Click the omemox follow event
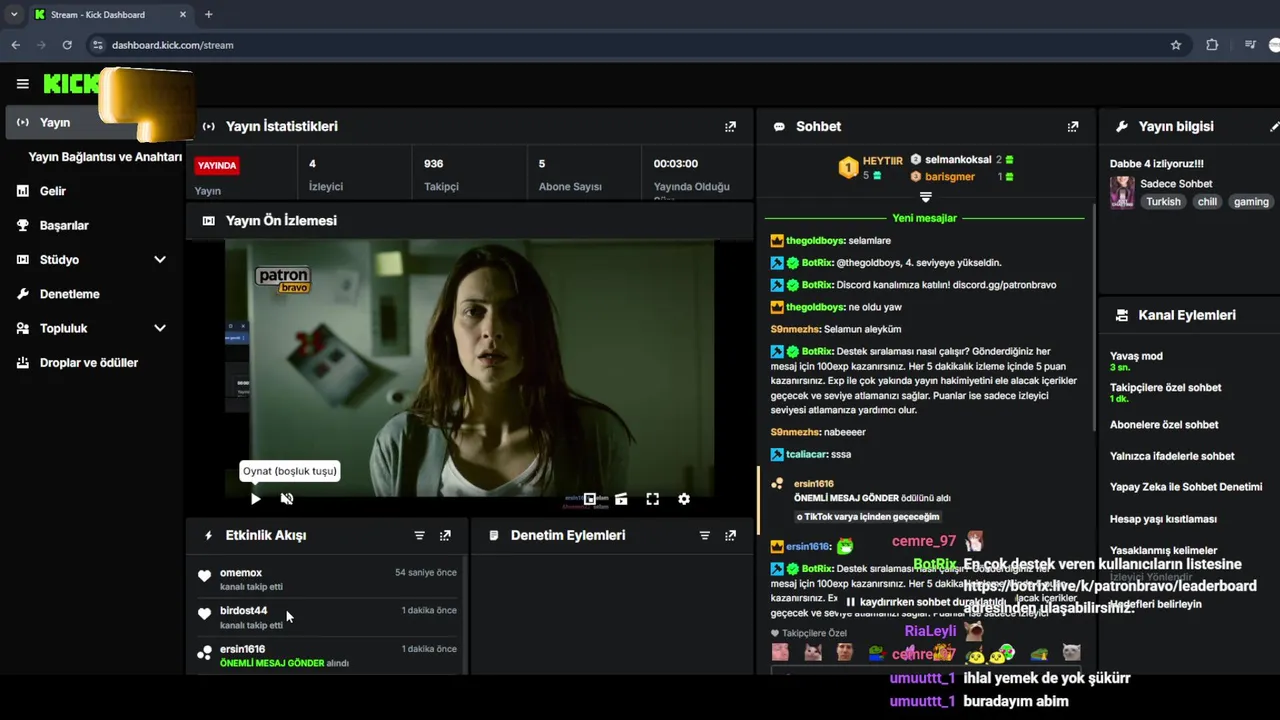Screen dimensions: 1280x720 328,579
